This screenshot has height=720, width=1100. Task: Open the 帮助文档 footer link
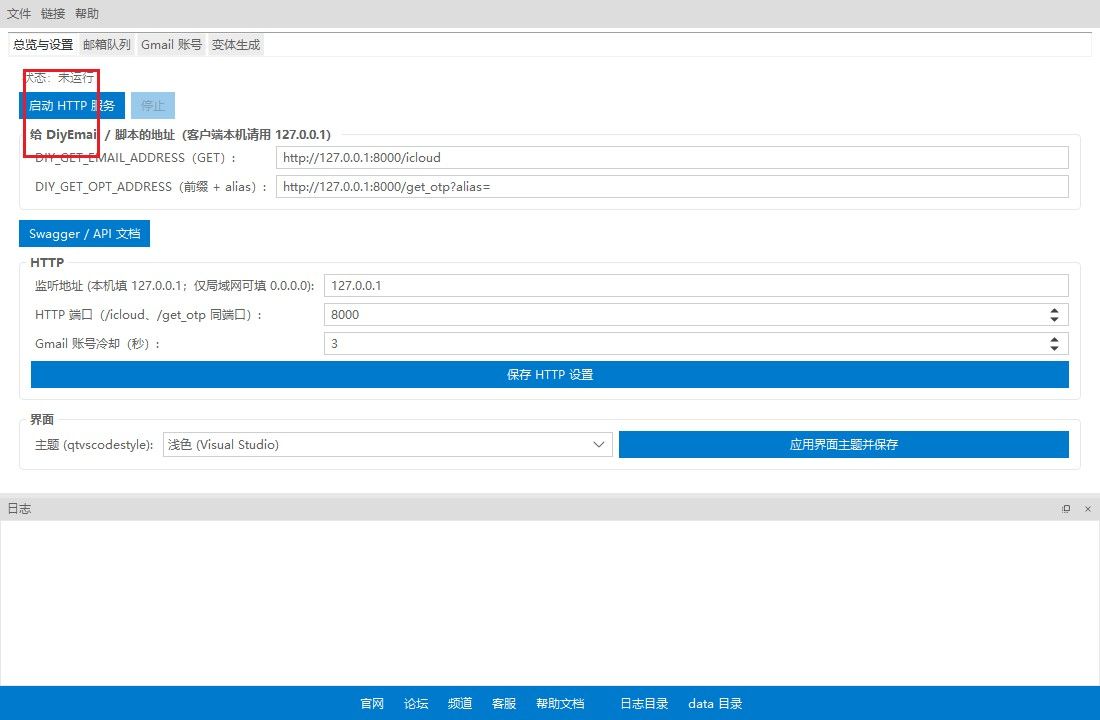click(560, 703)
